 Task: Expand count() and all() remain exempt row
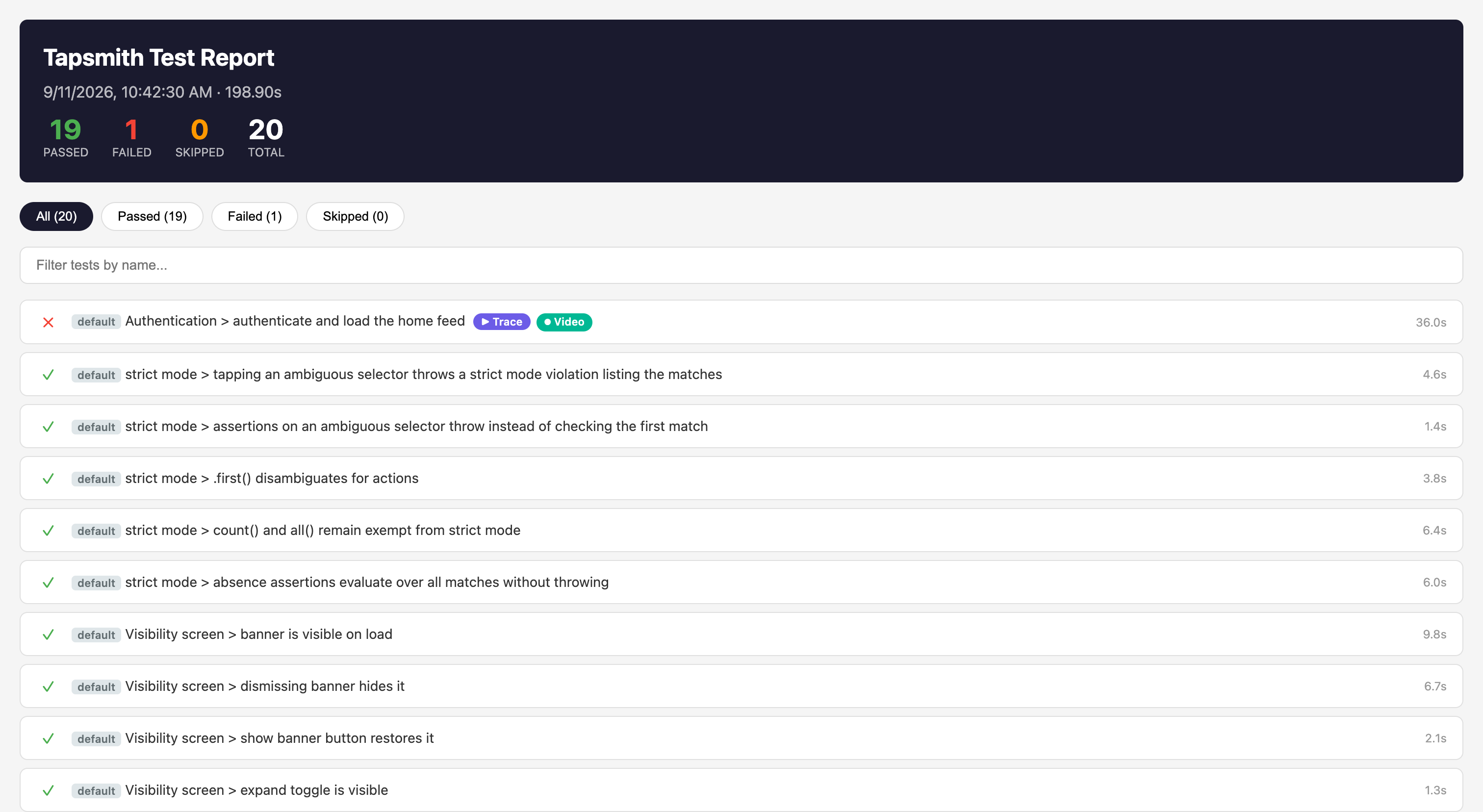(x=741, y=530)
